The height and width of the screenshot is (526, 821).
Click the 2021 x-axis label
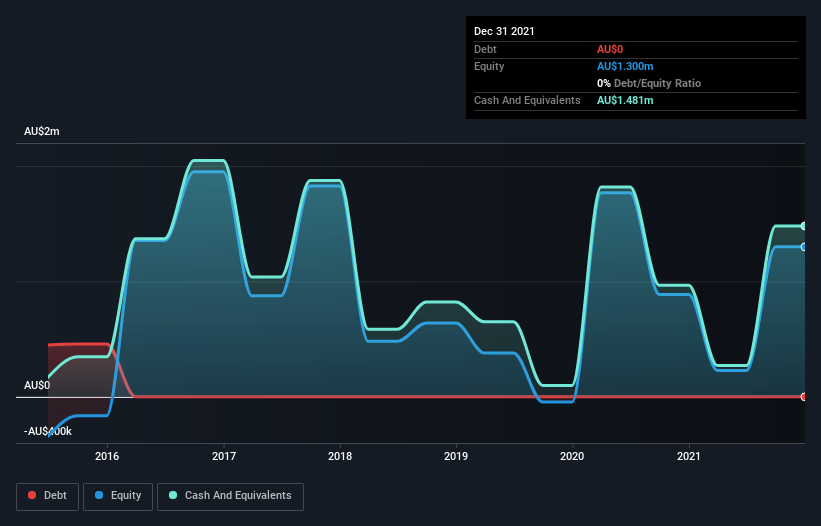point(689,456)
